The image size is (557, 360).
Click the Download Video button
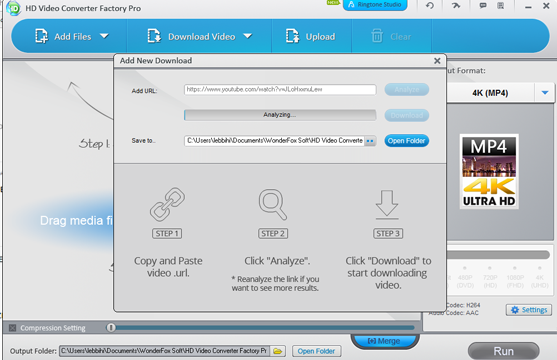191,37
